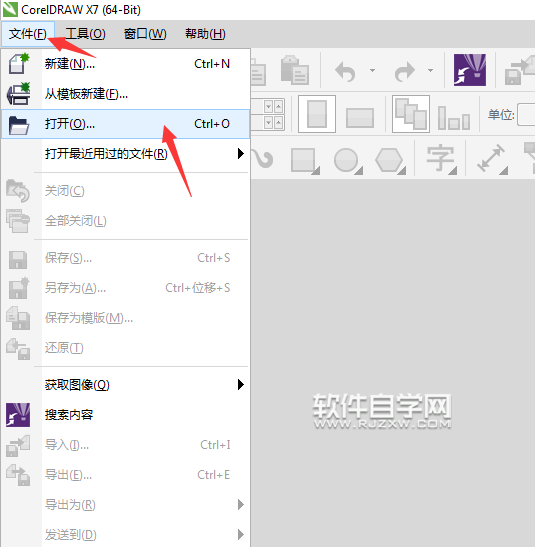535x547 pixels.
Task: Click the undo arrow toolbar icon
Action: point(345,71)
